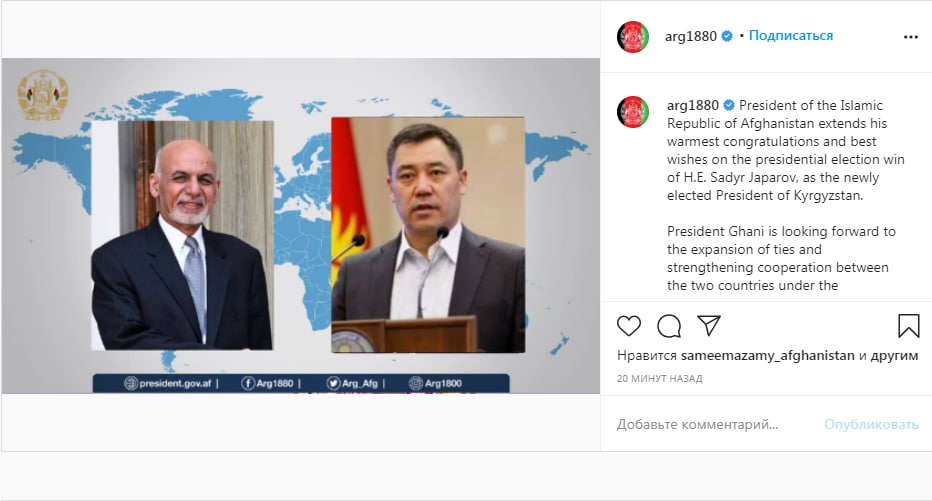This screenshot has width=932, height=501.
Task: Open the three-dot options menu
Action: 911,37
